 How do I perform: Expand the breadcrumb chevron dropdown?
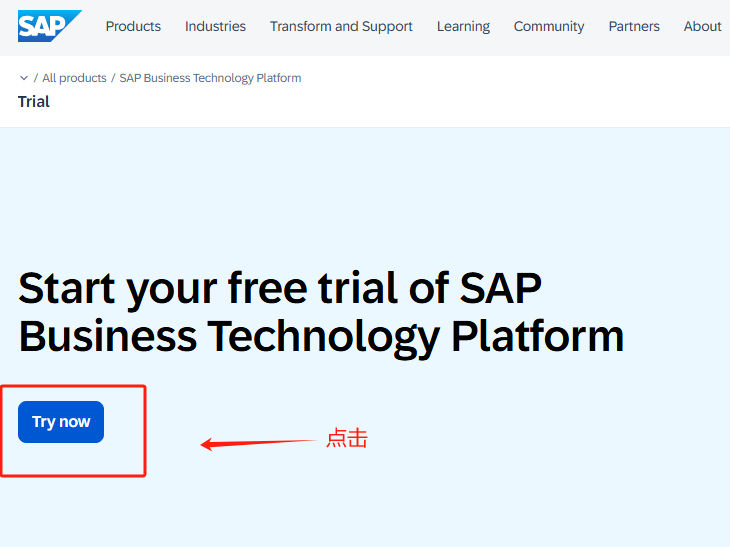tap(24, 78)
